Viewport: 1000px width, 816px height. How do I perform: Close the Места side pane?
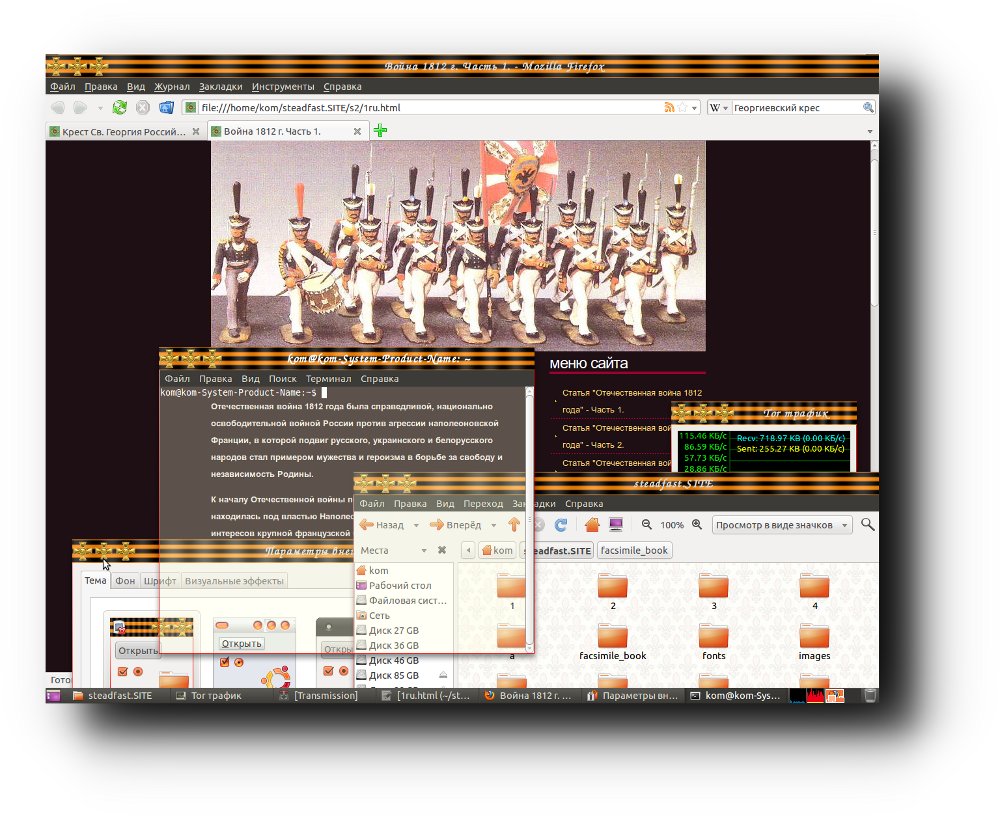point(442,550)
